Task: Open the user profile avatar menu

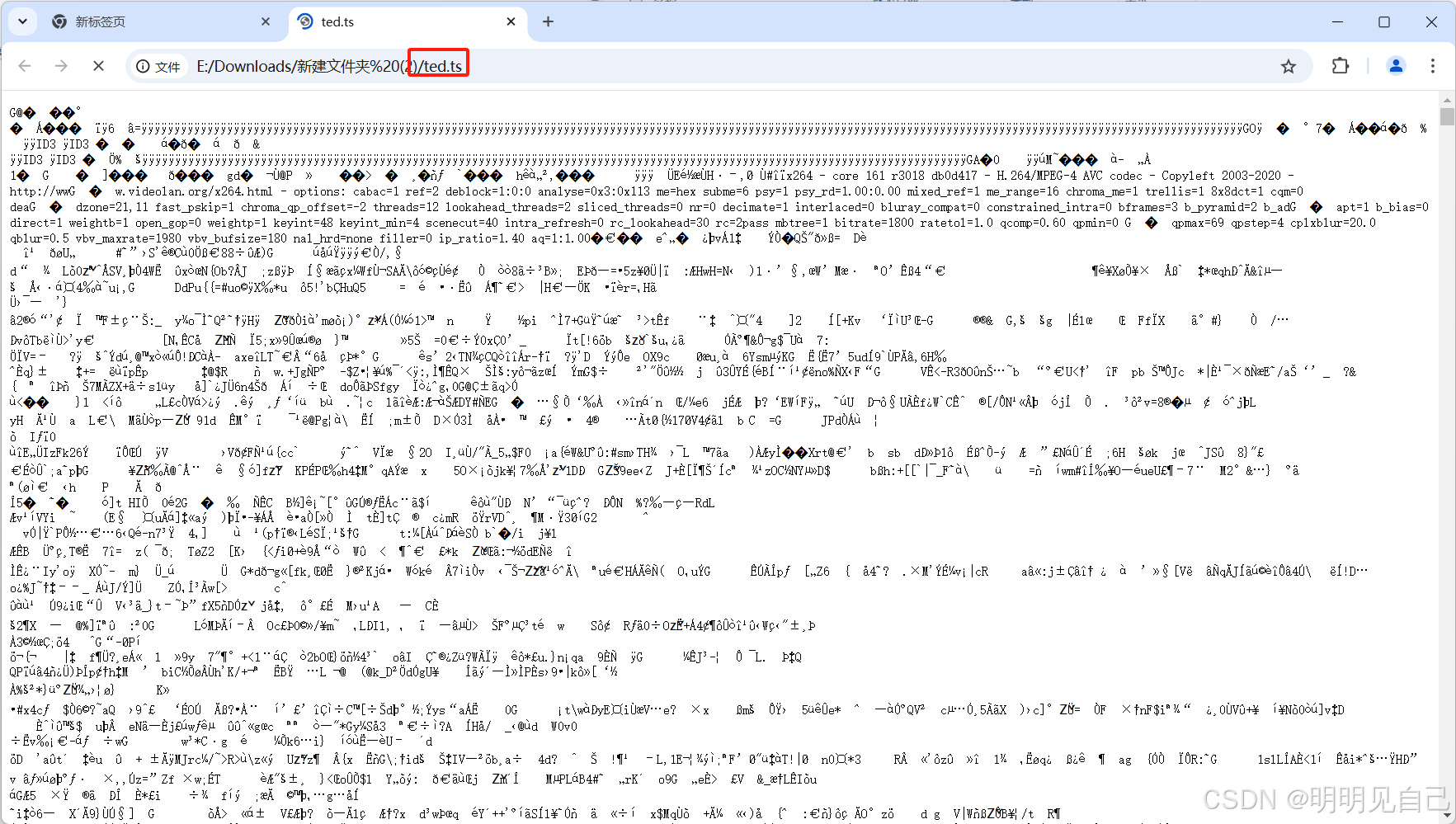Action: [1396, 66]
